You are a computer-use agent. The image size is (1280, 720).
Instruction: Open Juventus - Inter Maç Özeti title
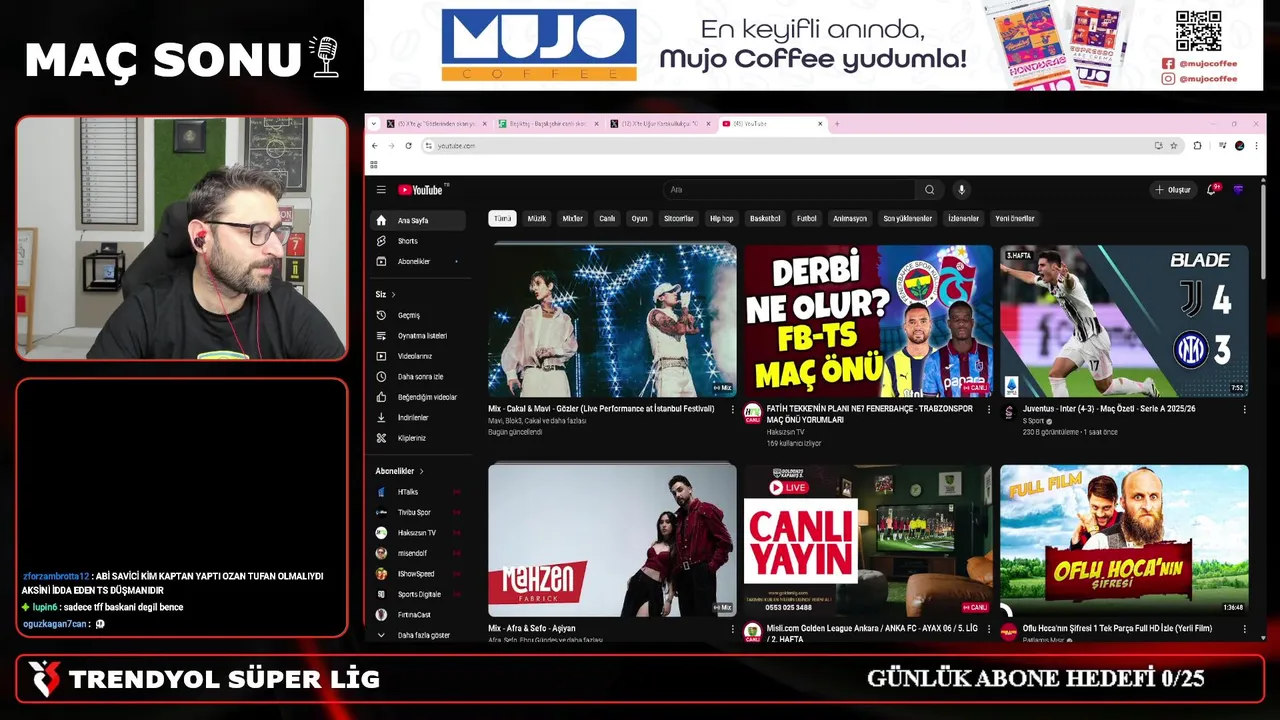coord(1108,409)
